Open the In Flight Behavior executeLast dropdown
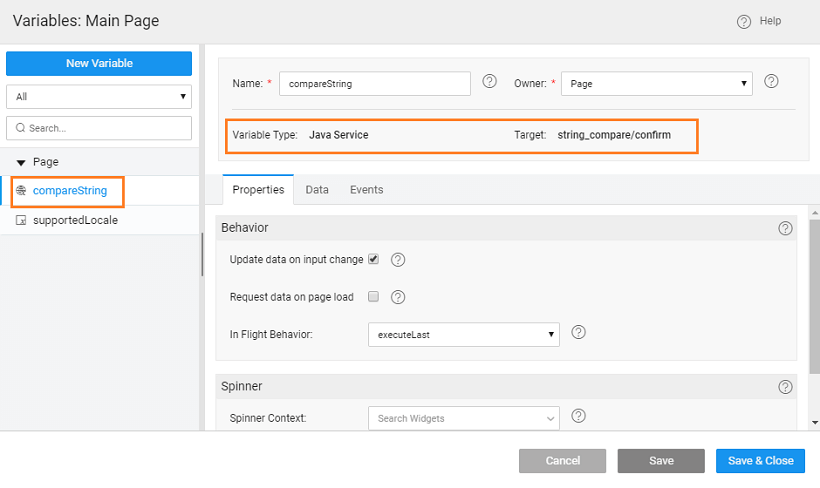Screen dimensions: 820x488 point(463,334)
